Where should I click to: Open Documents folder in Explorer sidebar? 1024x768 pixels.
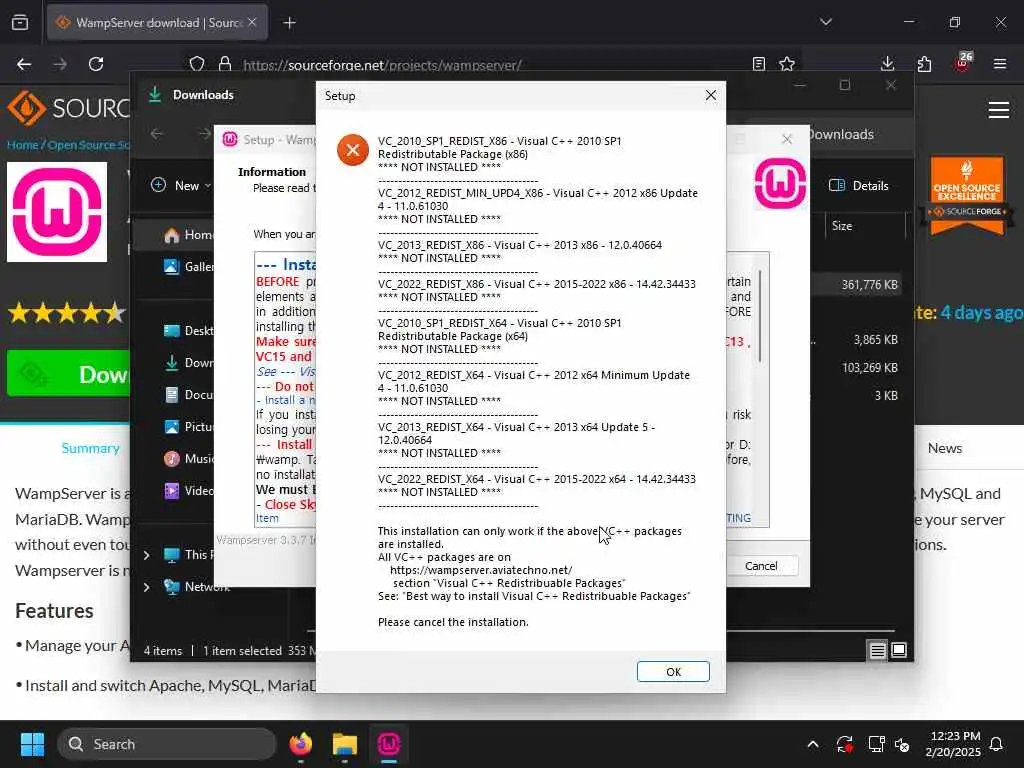tap(188, 394)
